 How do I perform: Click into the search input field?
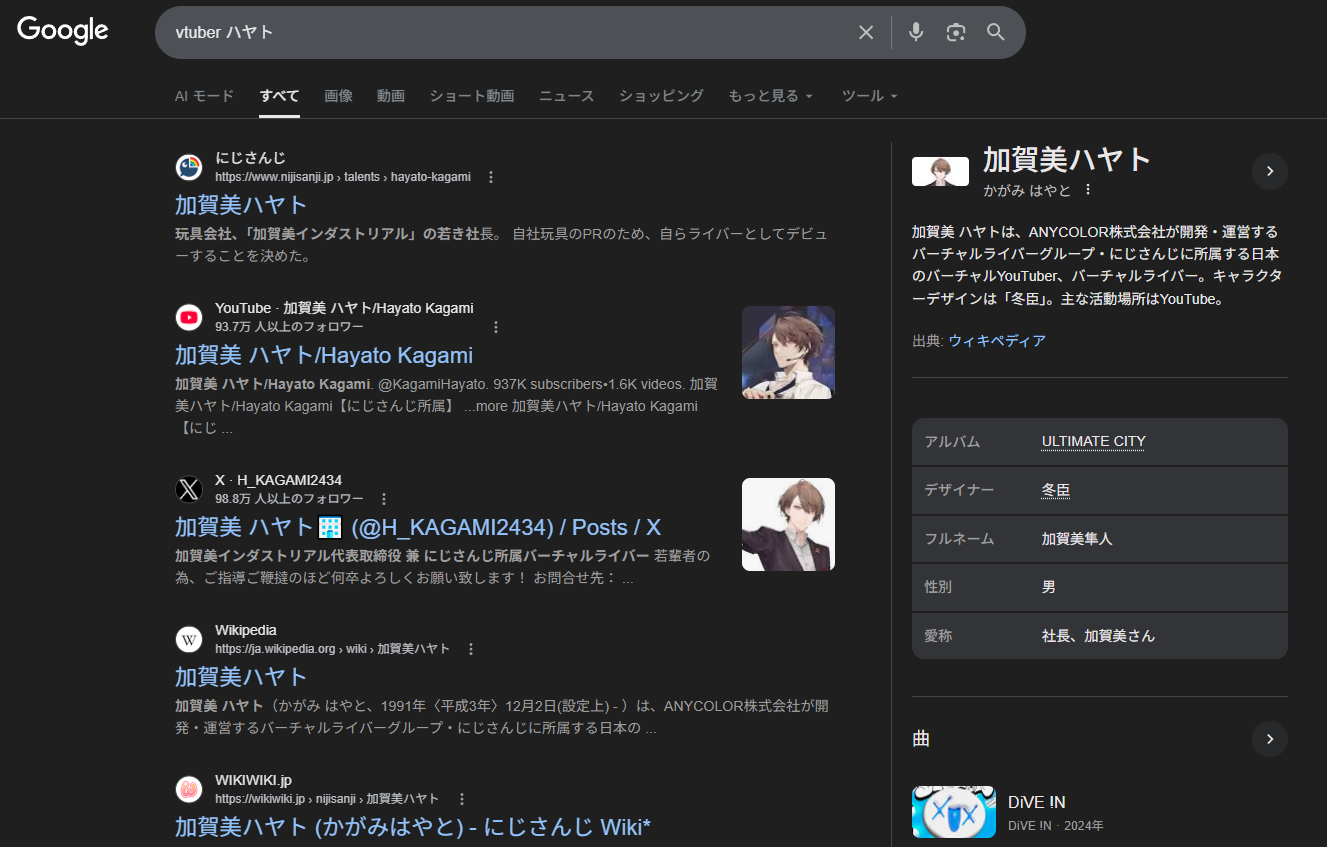500,32
